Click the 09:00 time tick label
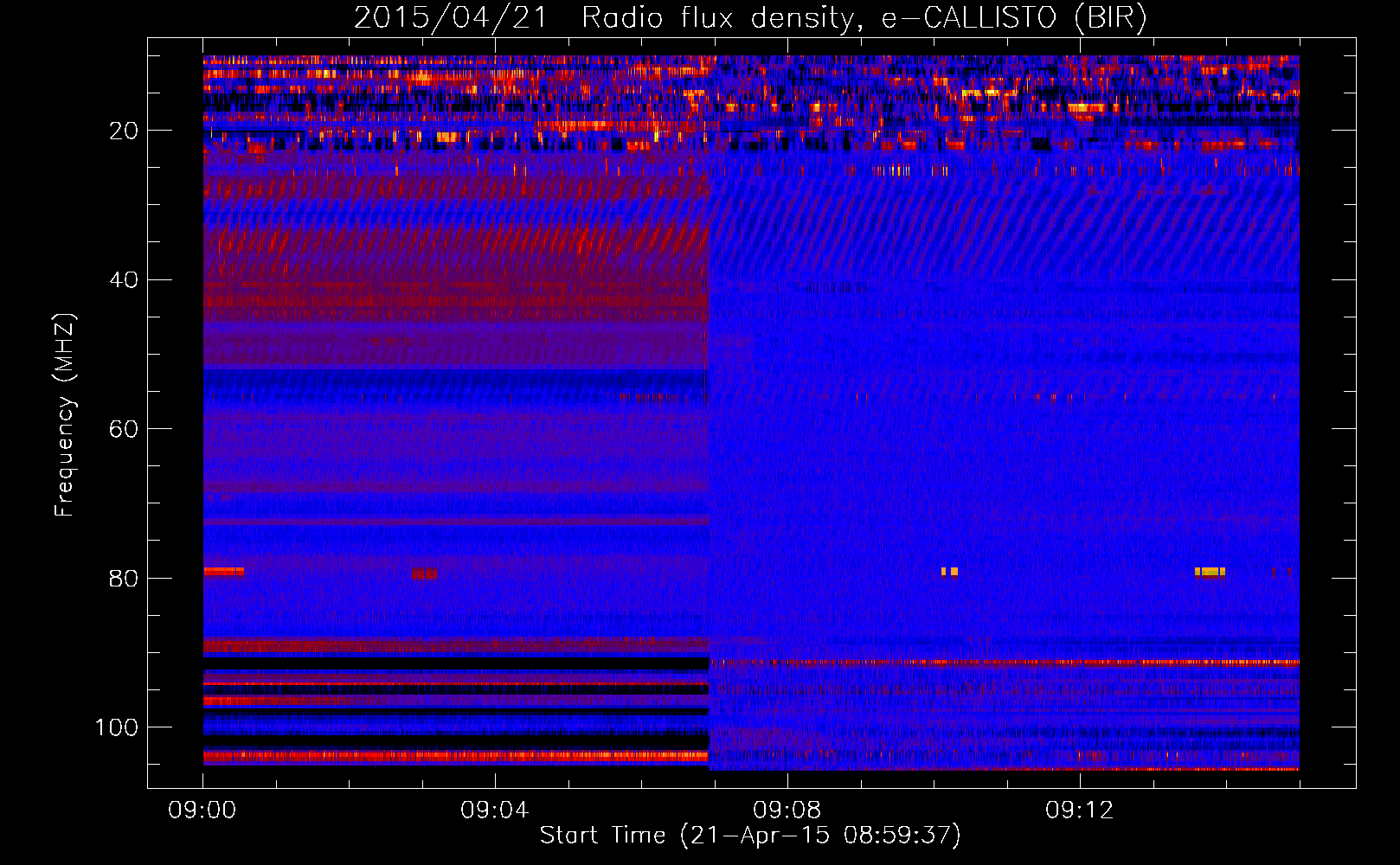1400x865 pixels. [x=202, y=811]
